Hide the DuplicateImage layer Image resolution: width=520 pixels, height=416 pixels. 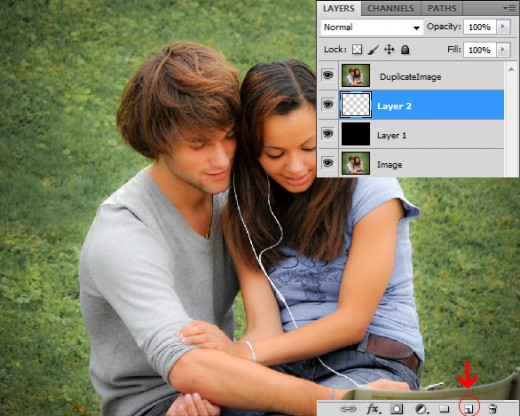click(x=328, y=75)
